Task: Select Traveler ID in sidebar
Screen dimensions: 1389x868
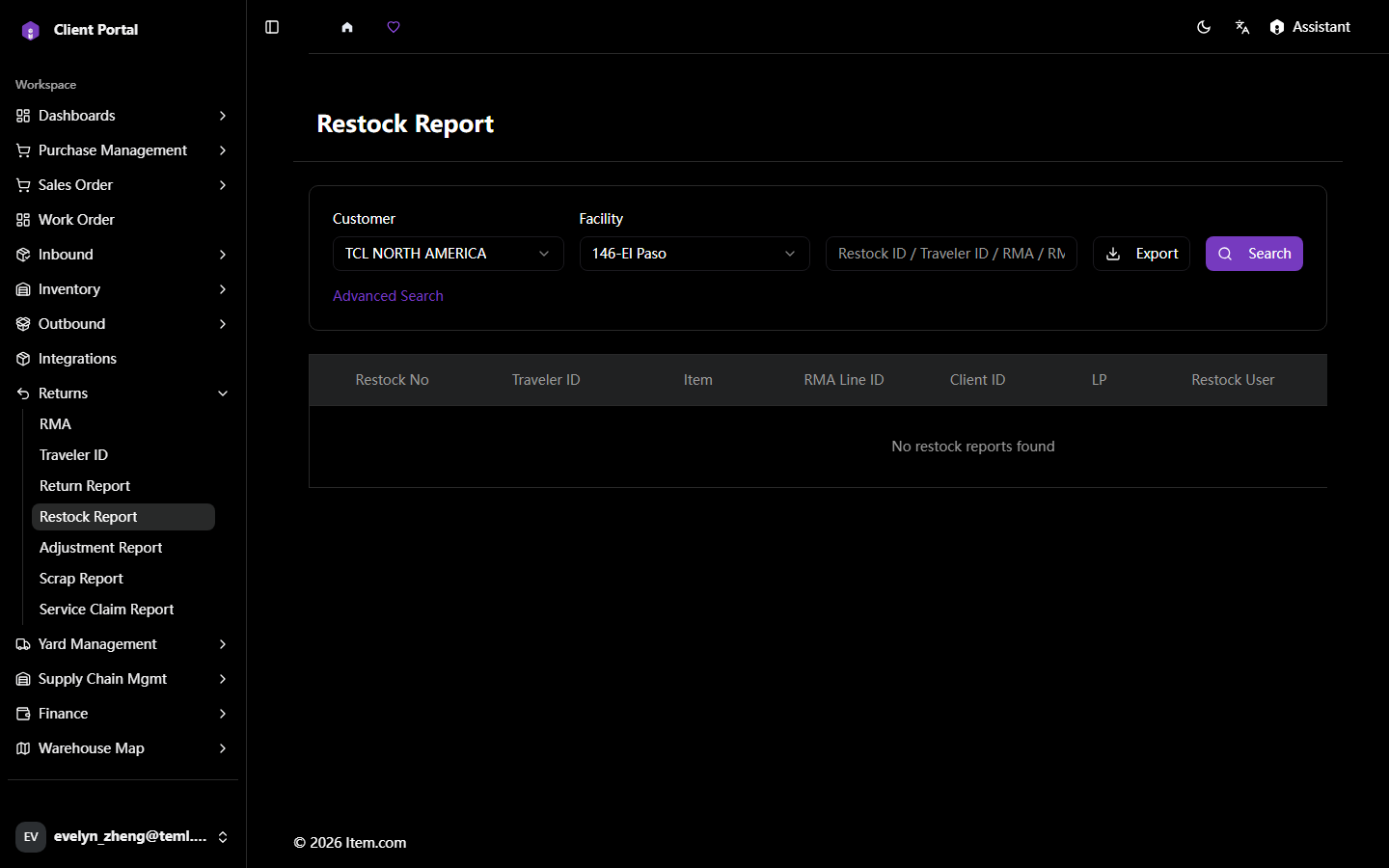Action: click(123, 455)
